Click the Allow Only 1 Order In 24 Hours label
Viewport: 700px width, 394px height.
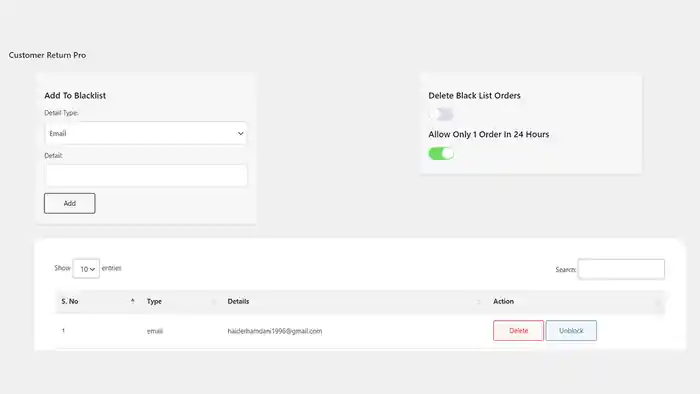point(488,134)
